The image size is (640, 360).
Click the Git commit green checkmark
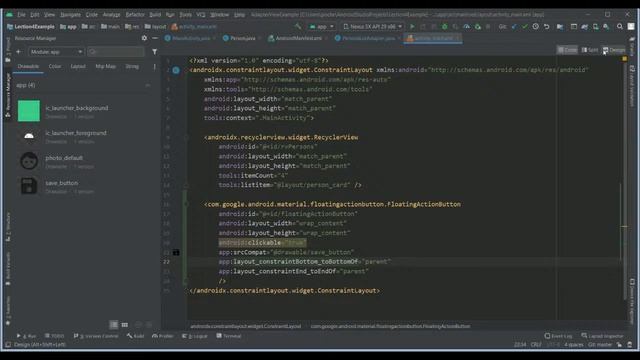tap(525, 27)
